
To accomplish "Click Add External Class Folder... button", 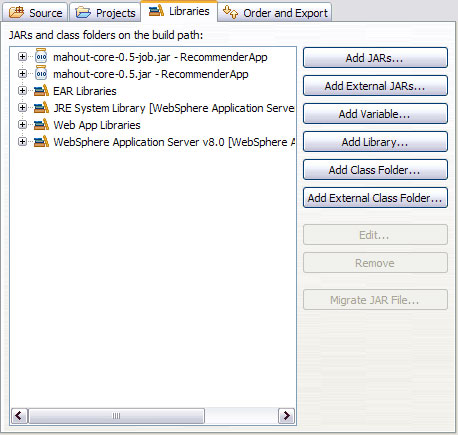I will tap(375, 198).
